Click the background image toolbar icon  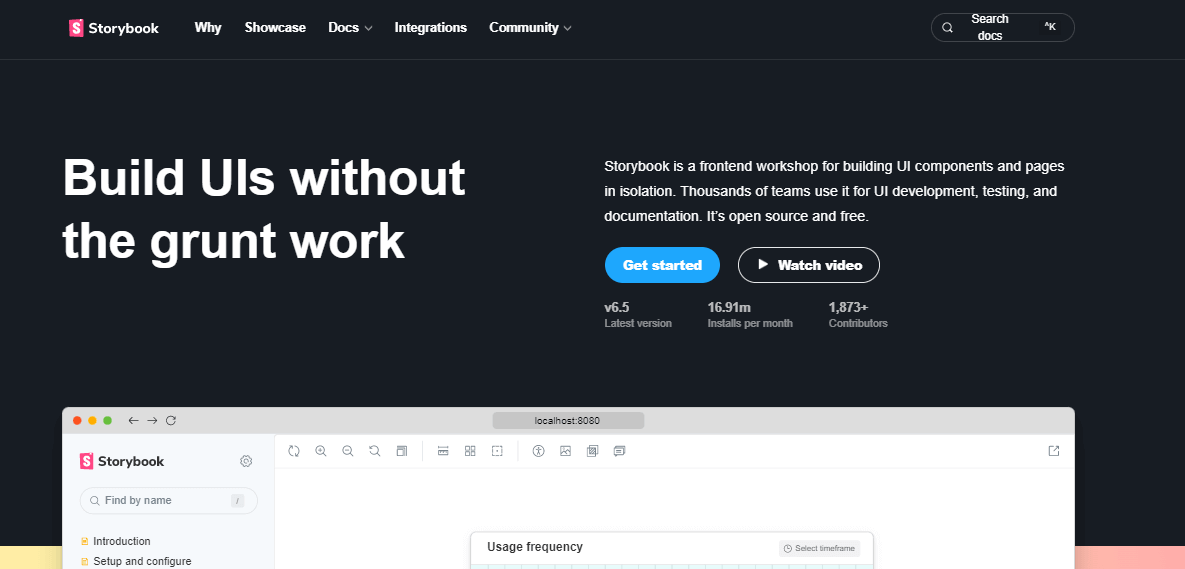coord(565,451)
